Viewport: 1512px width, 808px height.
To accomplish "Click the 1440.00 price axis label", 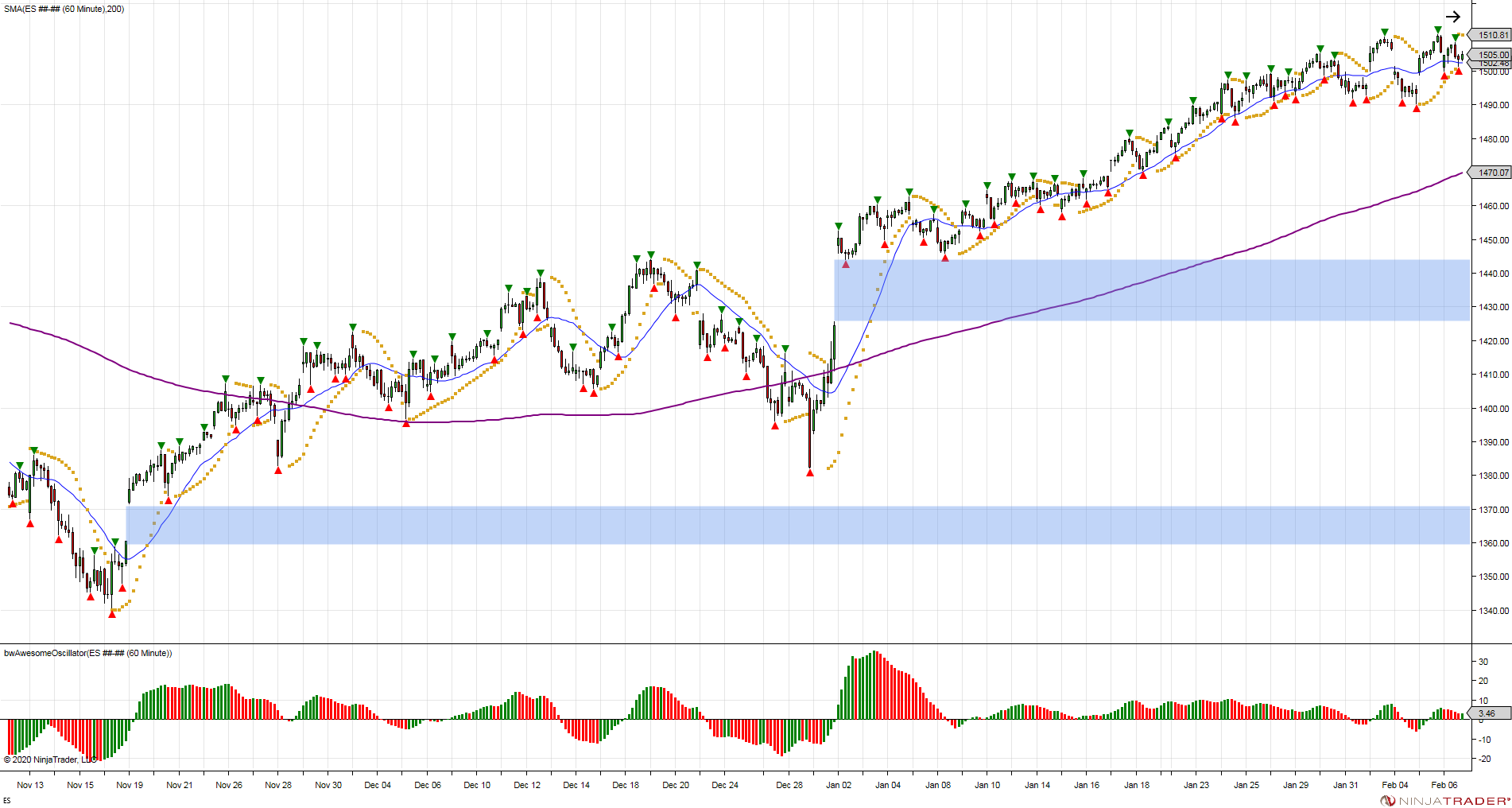I will pos(1494,274).
